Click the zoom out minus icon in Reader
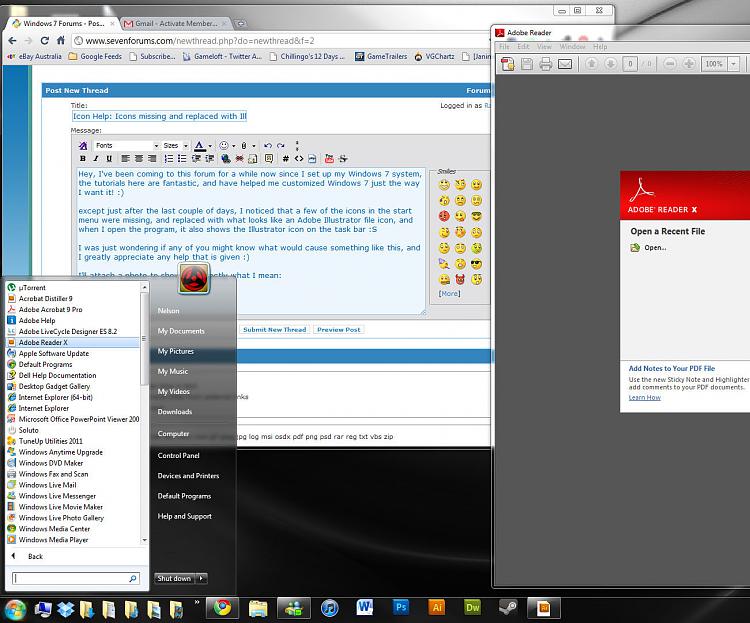The width and height of the screenshot is (750, 623). coord(670,64)
